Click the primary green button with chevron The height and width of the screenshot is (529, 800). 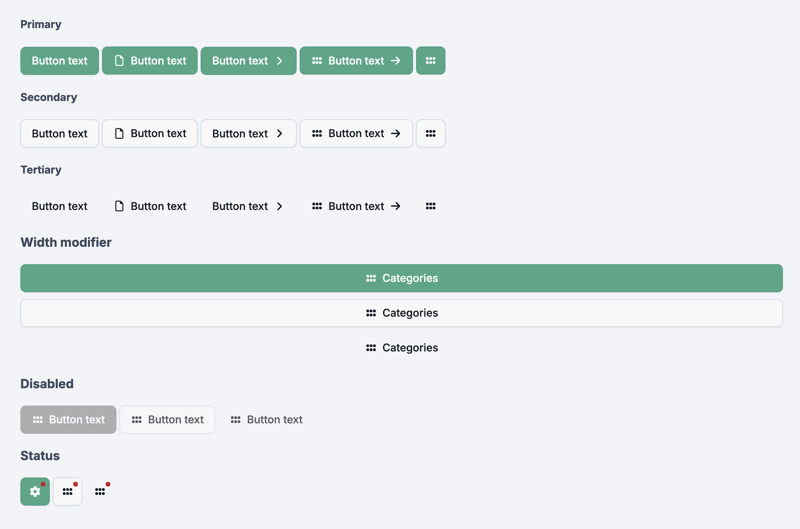click(248, 61)
